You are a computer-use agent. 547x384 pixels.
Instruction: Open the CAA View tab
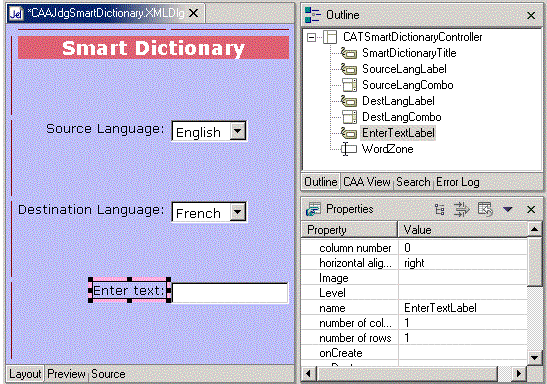click(x=367, y=182)
